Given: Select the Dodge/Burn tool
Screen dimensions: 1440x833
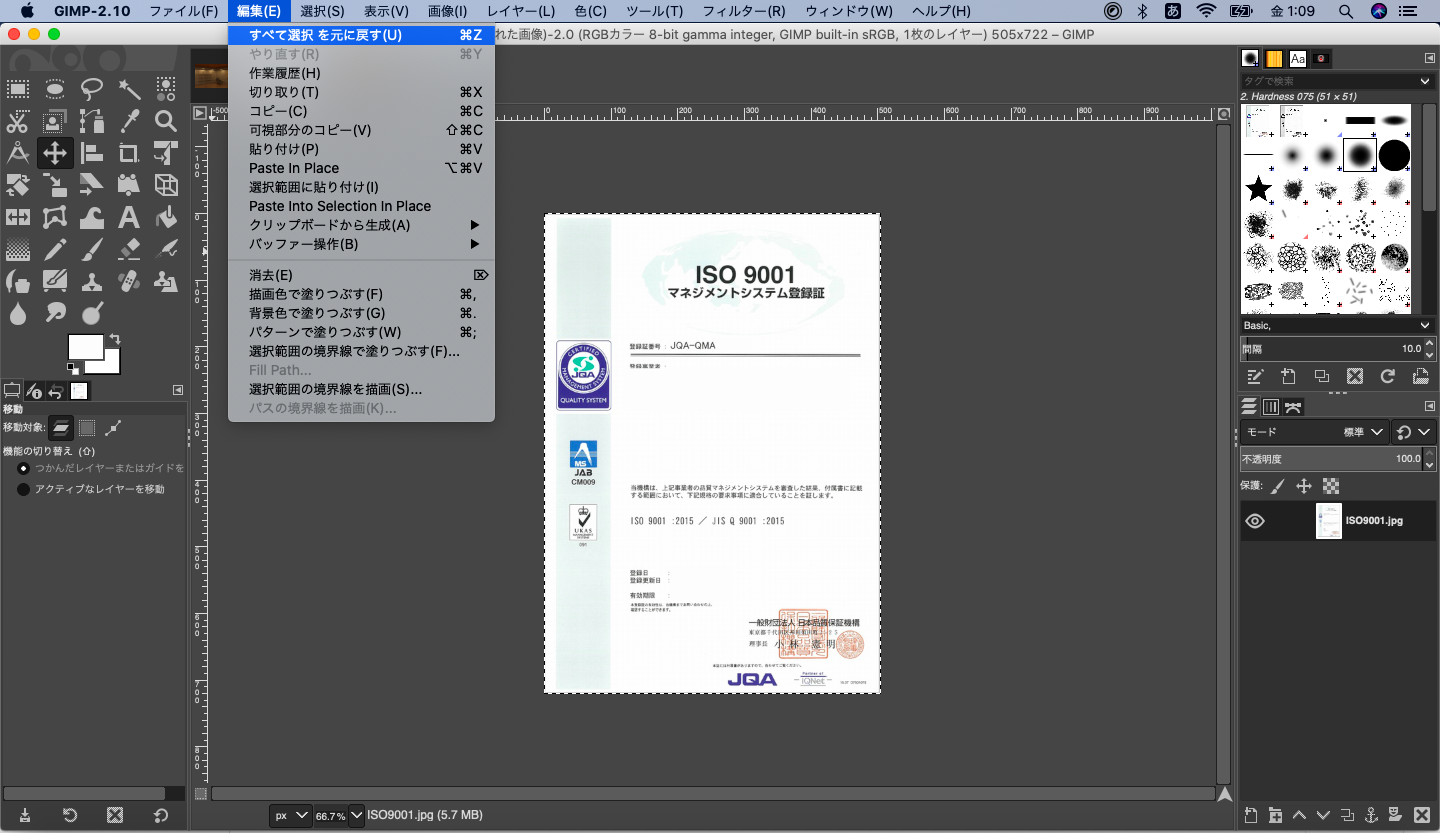Looking at the screenshot, I should 92,312.
